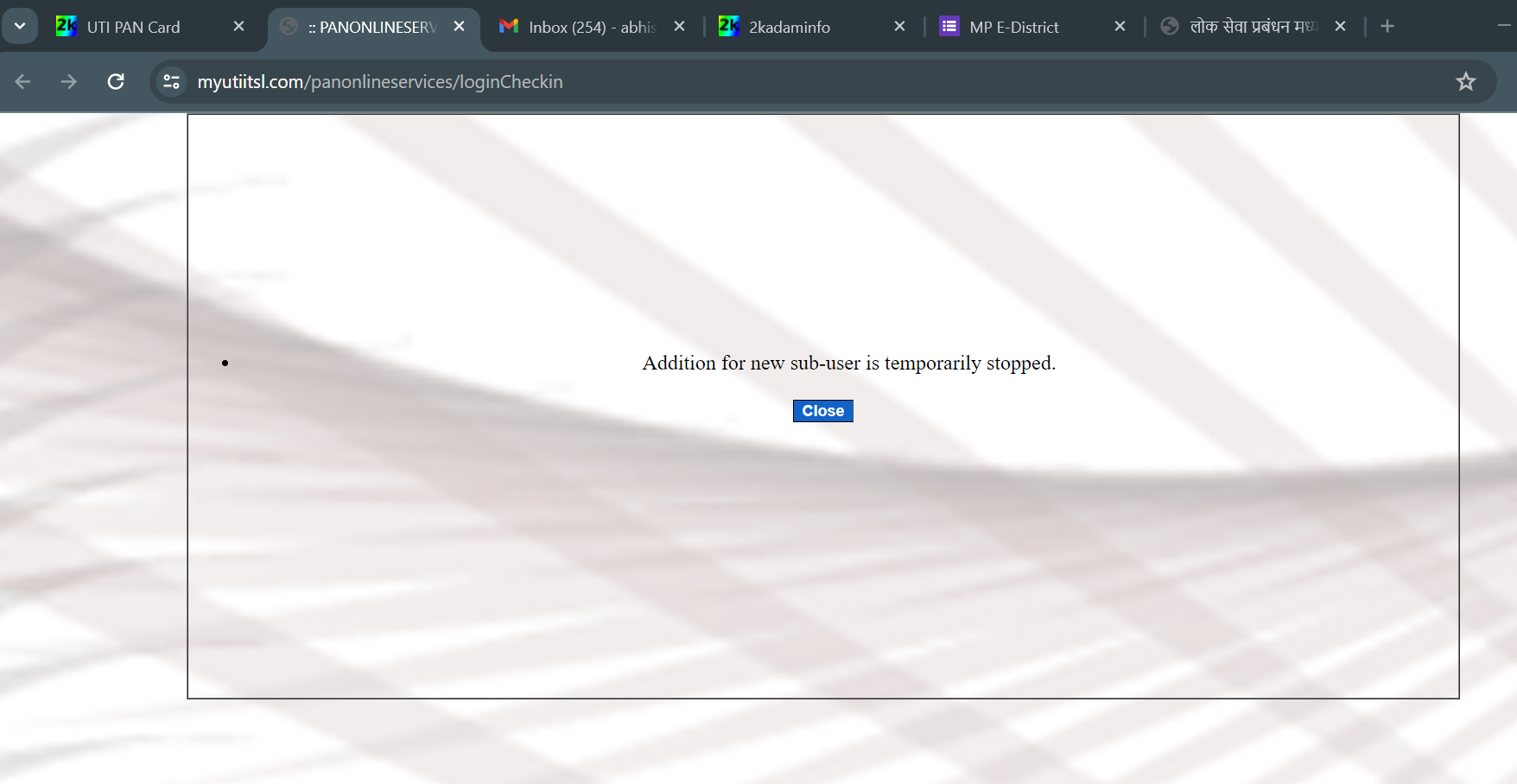Reload the current page
The width and height of the screenshot is (1517, 784).
coord(116,82)
